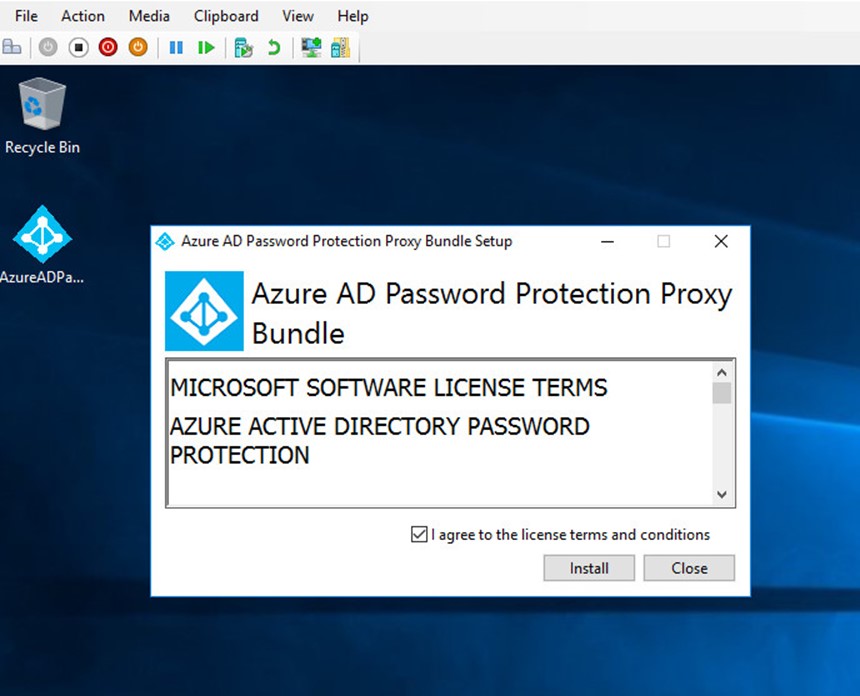Reset the virtual machine with green play icon
The width and height of the screenshot is (860, 696).
point(206,48)
